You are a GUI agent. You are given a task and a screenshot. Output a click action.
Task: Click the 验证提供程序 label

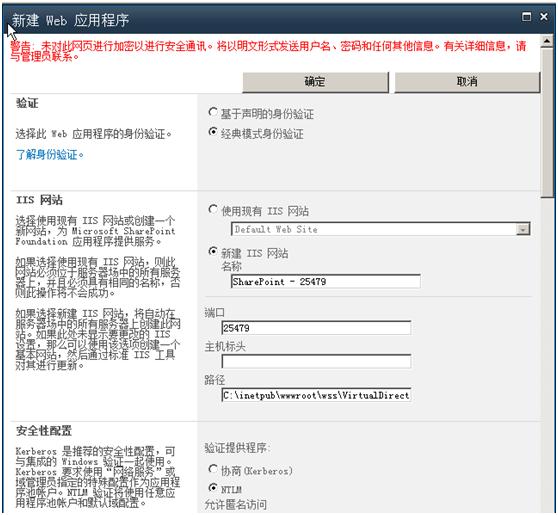coord(237,448)
